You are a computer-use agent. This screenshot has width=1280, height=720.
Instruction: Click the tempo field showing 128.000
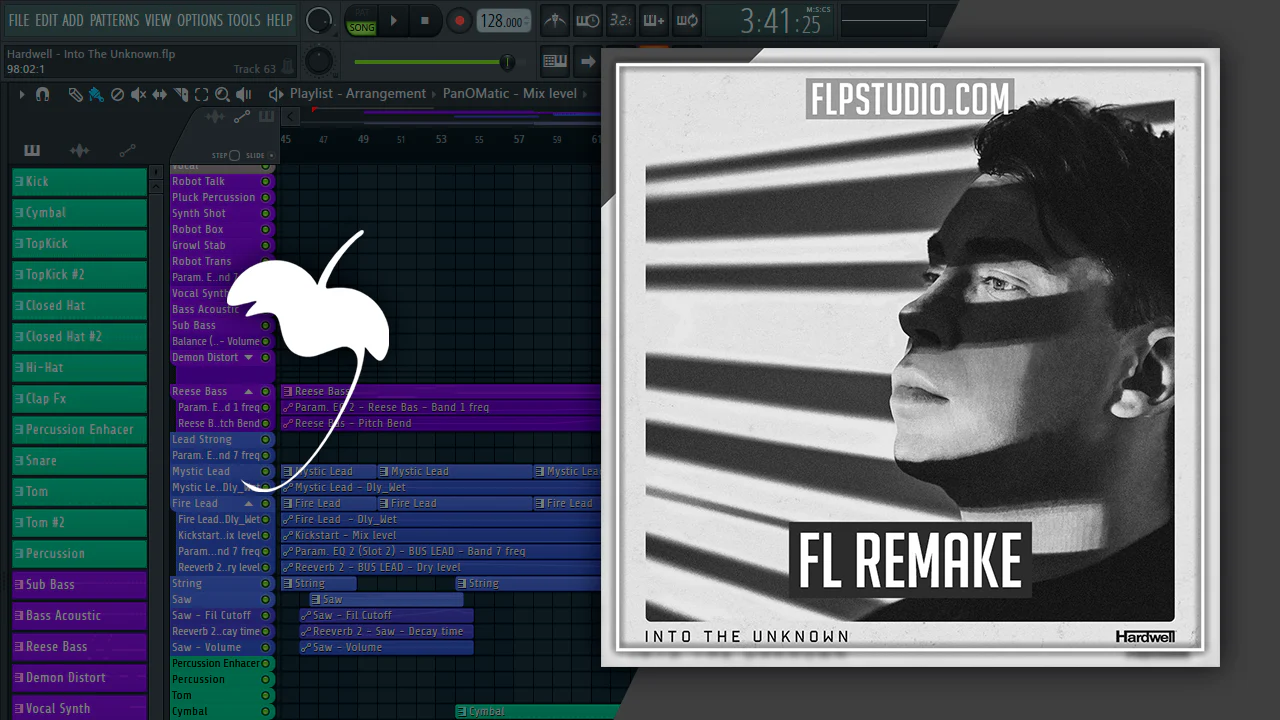point(504,21)
